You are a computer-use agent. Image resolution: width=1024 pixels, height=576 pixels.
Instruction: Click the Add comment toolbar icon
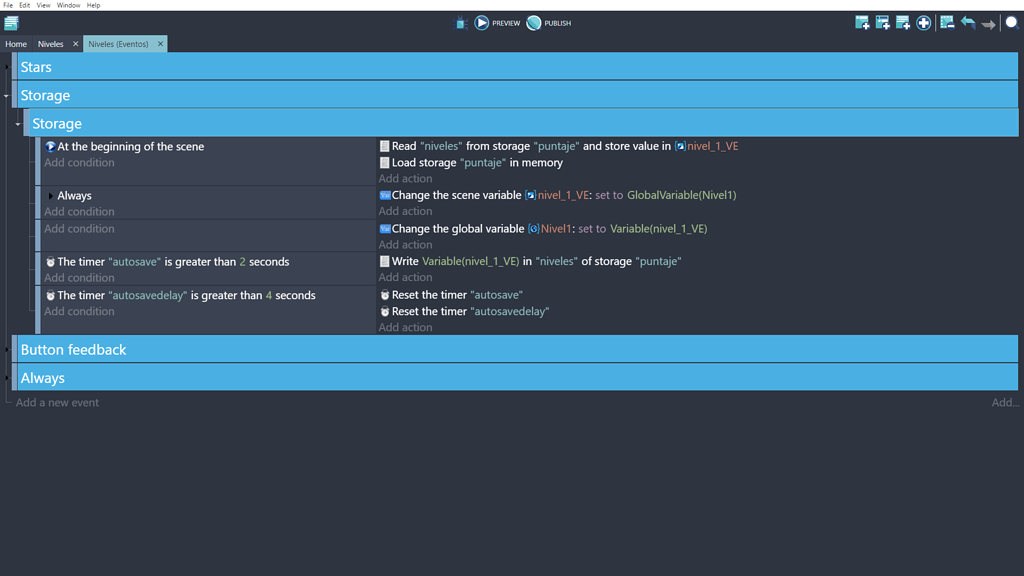coord(902,22)
